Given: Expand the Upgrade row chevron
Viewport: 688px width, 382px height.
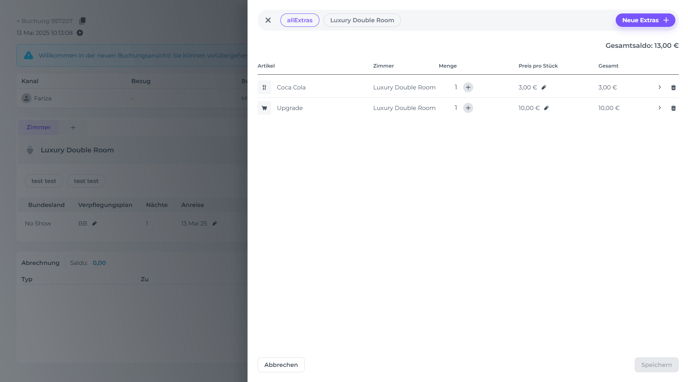Looking at the screenshot, I should tap(659, 108).
